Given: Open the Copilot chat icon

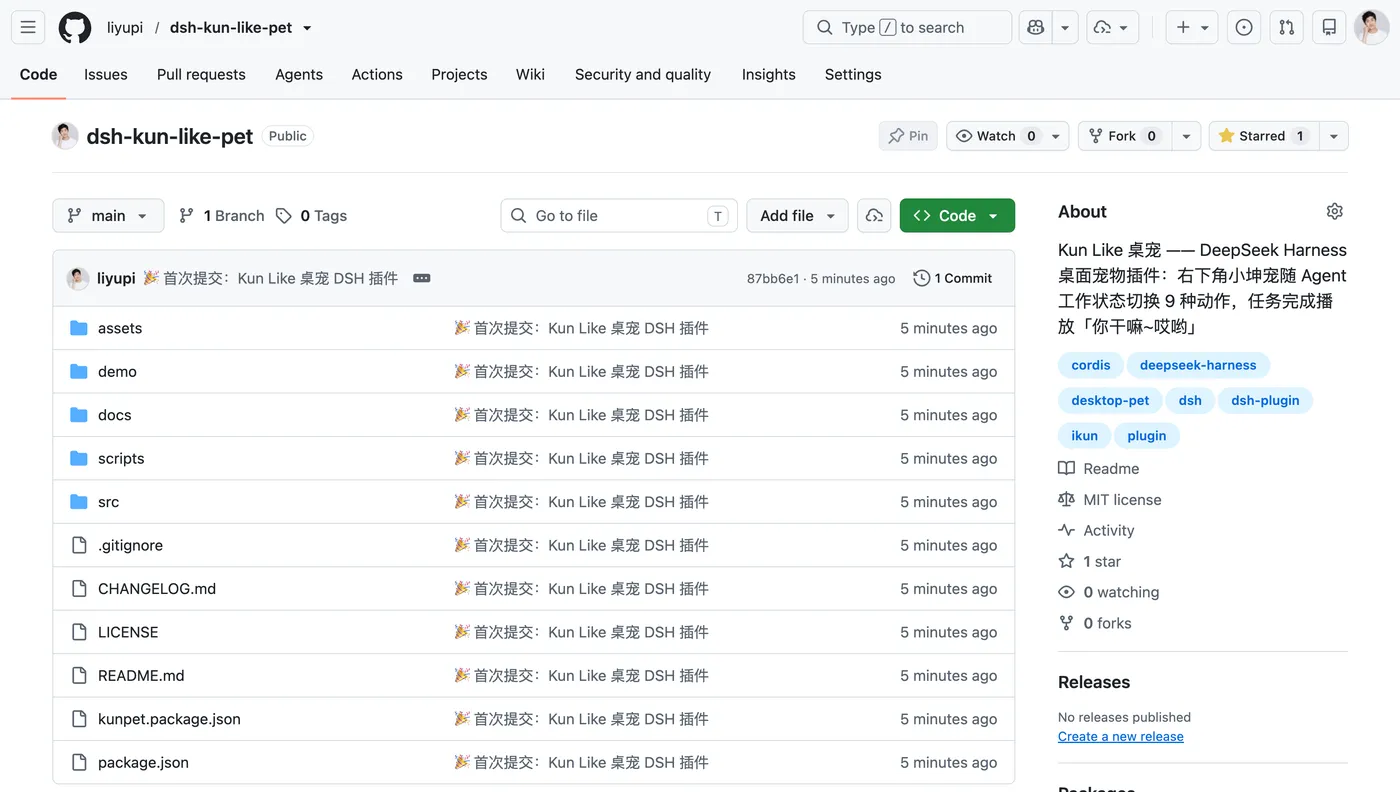Looking at the screenshot, I should (x=1035, y=28).
